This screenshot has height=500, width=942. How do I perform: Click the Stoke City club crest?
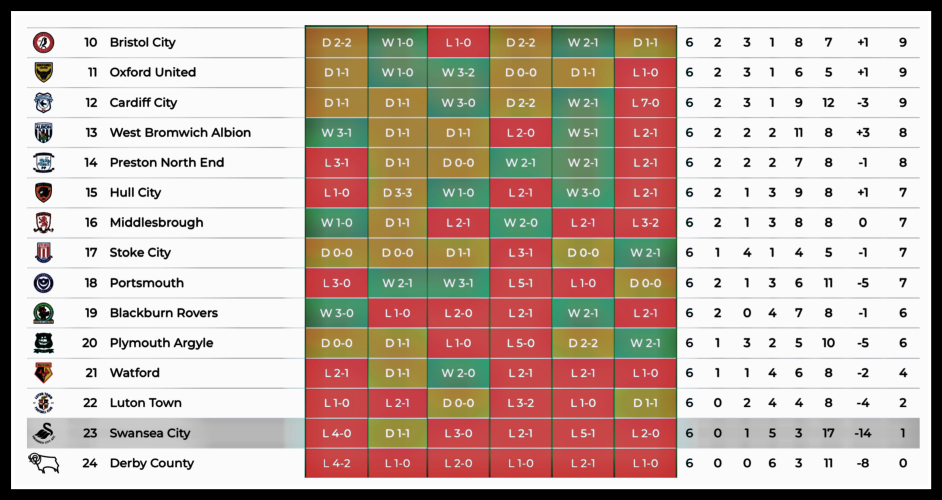(x=44, y=253)
